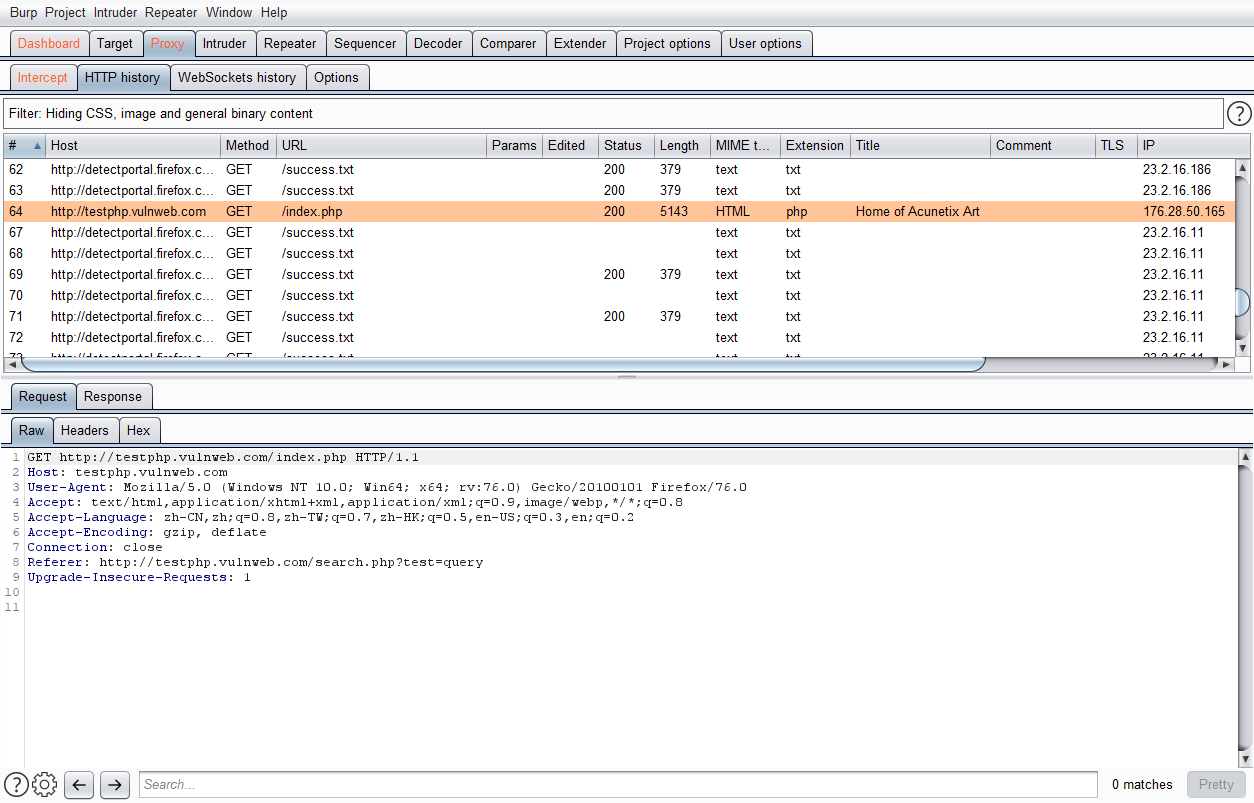
Task: Switch to the Target tab
Action: click(115, 43)
